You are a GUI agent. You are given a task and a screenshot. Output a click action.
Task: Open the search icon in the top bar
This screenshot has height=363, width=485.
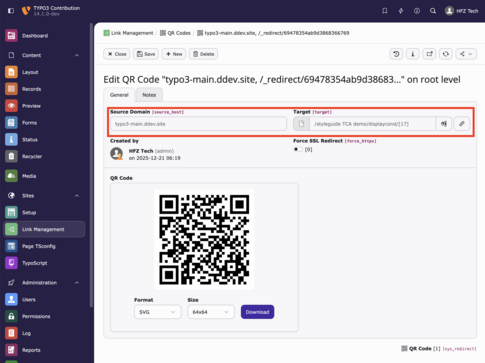[433, 11]
